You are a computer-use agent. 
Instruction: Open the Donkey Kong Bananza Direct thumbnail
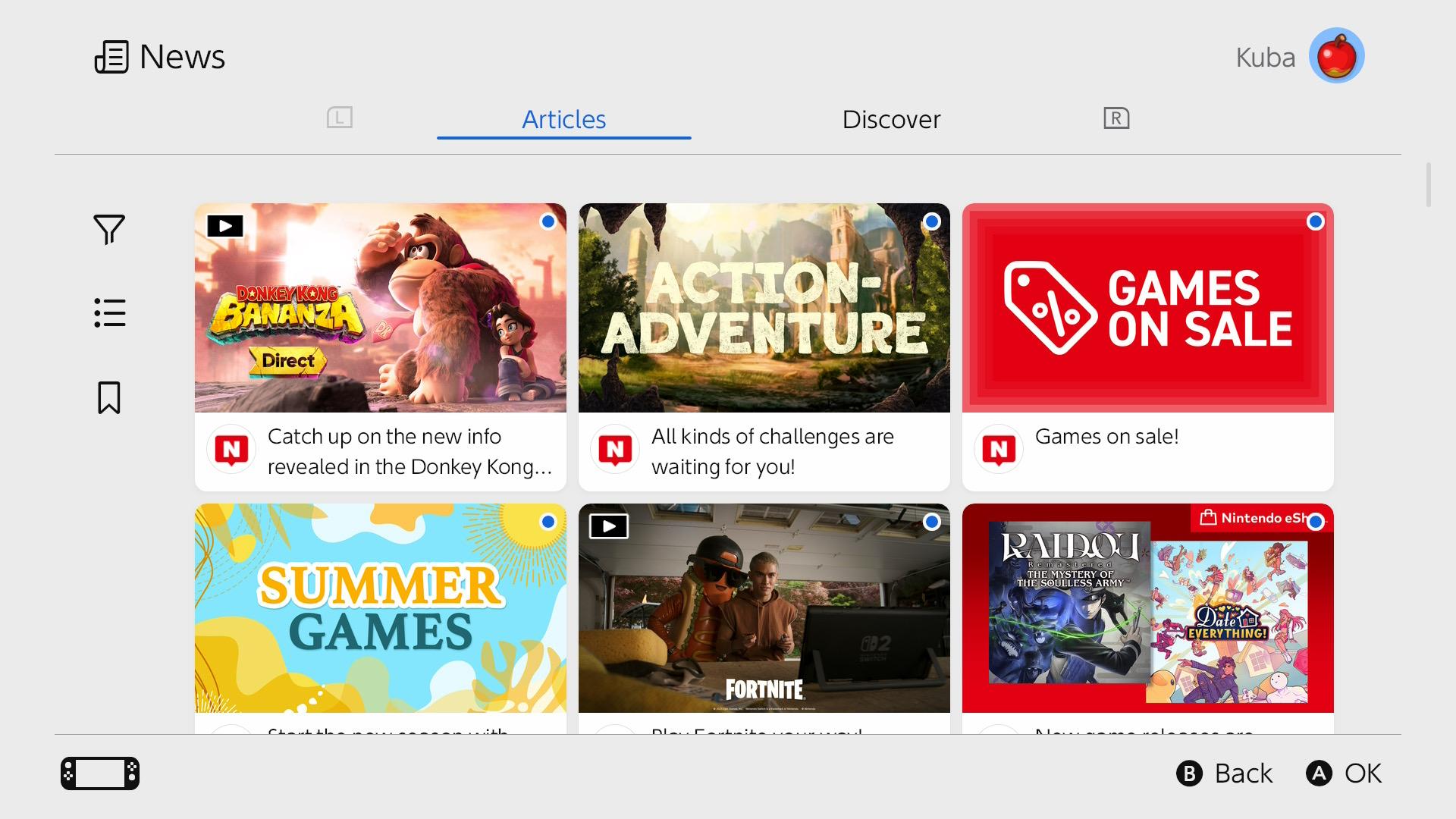[x=381, y=308]
